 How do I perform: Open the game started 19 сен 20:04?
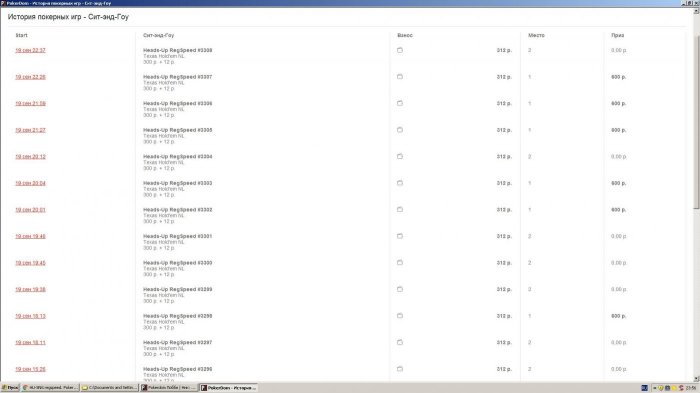30,183
